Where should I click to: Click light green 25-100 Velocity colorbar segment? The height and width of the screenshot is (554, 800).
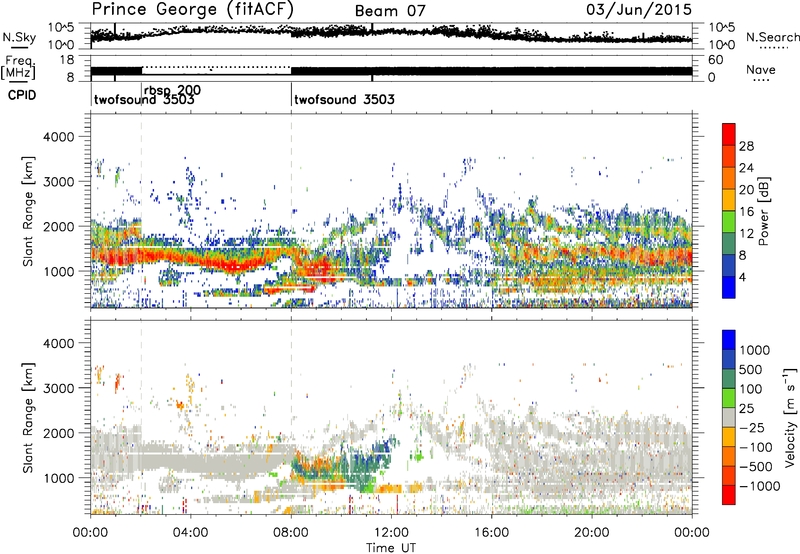(x=729, y=398)
